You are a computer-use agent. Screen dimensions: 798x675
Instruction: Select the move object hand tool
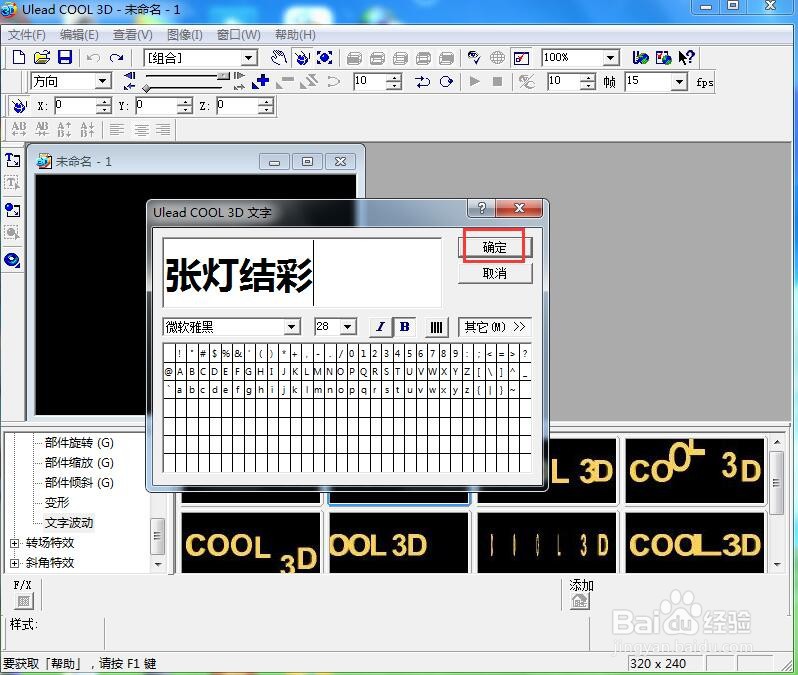pos(279,58)
